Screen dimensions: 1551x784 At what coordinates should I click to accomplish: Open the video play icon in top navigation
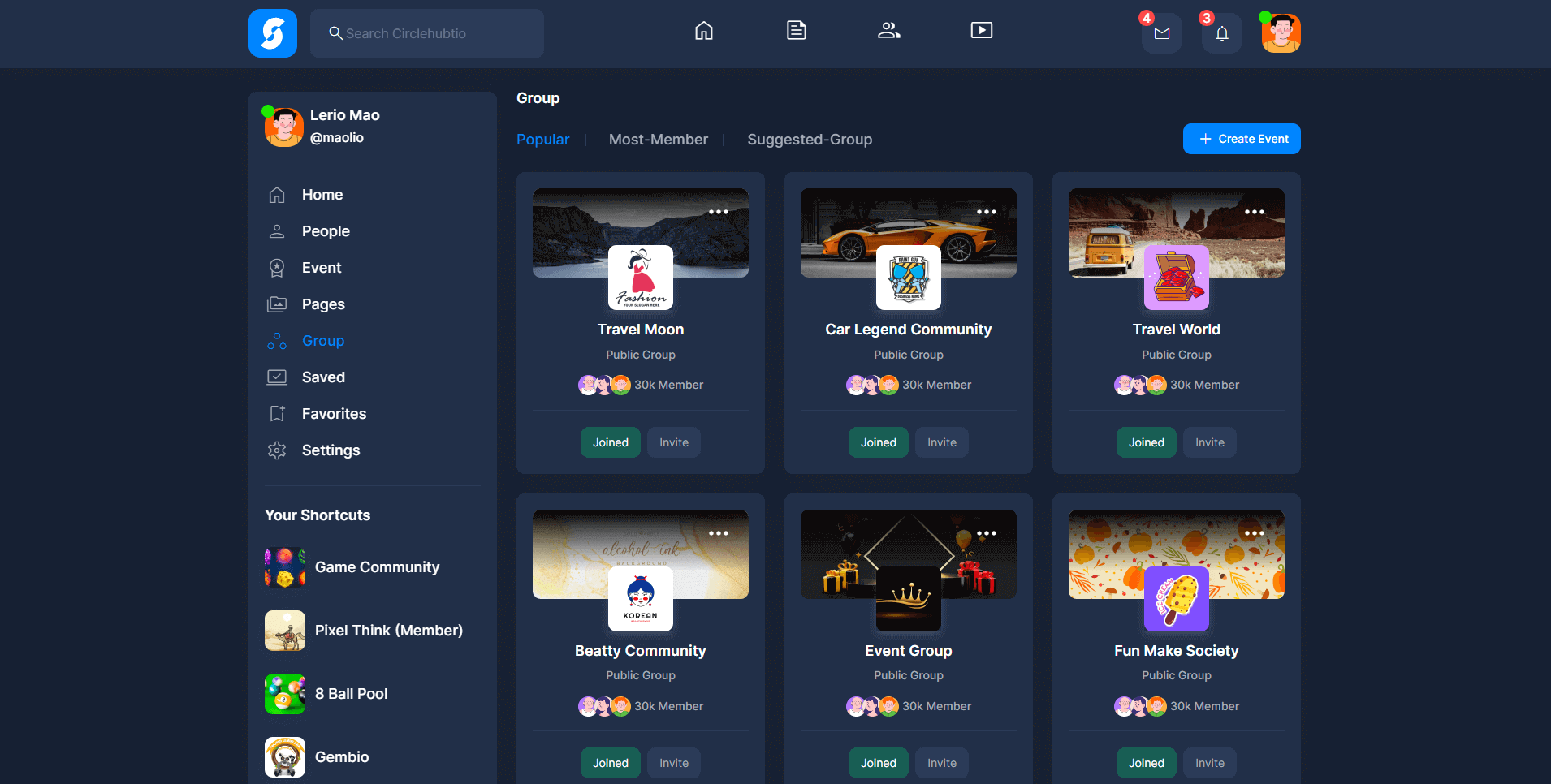pyautogui.click(x=982, y=31)
